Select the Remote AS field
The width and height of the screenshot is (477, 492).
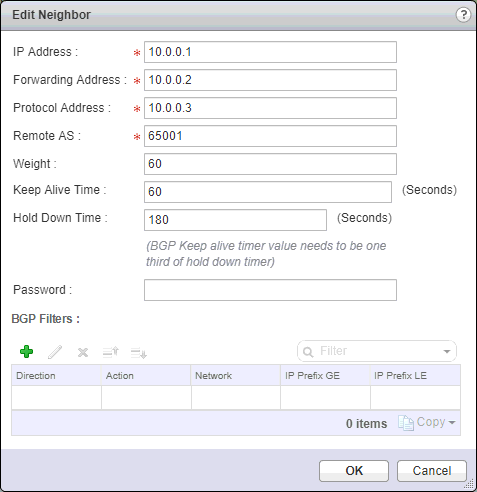[x=270, y=136]
